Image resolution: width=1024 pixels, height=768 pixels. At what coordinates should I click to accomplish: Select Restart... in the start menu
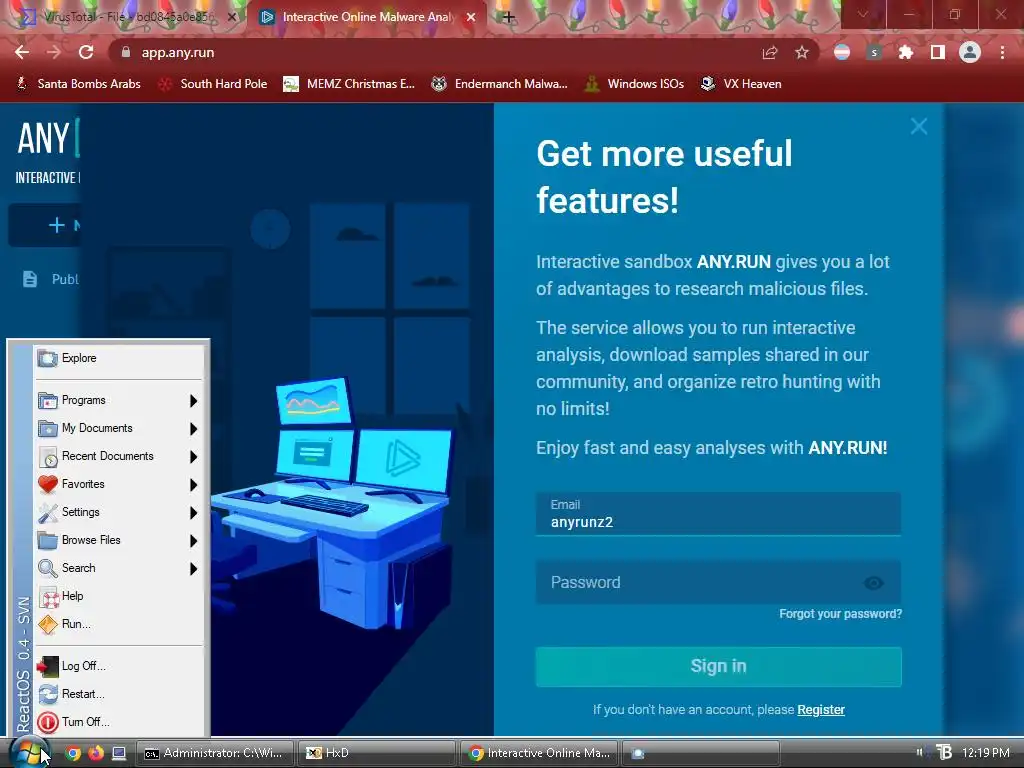coord(118,694)
